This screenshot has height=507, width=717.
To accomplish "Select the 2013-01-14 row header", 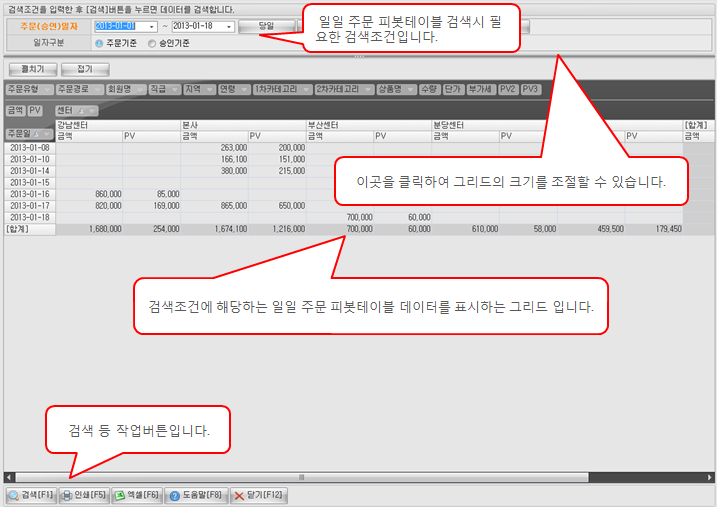I will coord(30,171).
